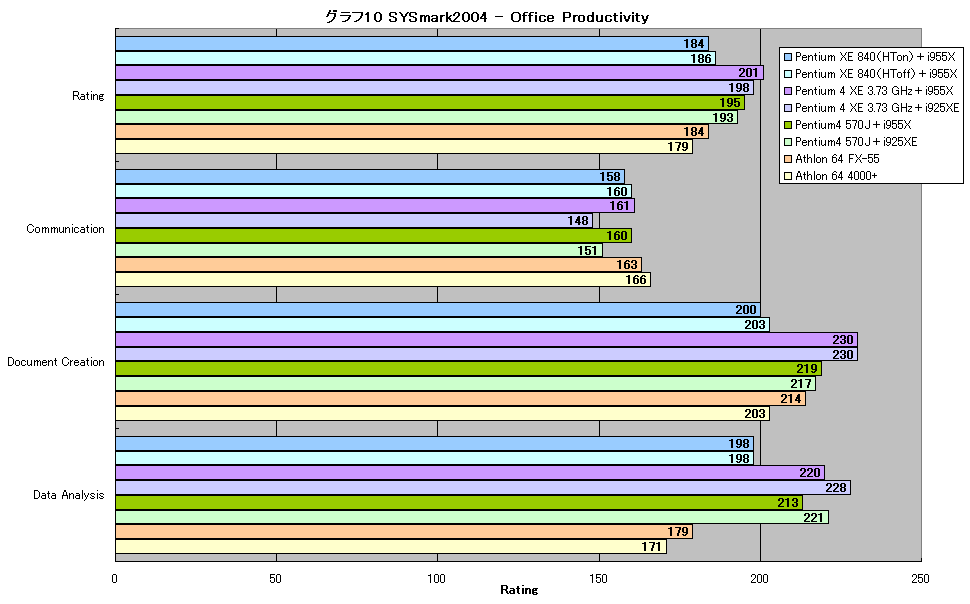Viewport: 970px width, 604px height.
Task: Click the Pentium XE 840(HTon) legend color swatch
Action: point(788,57)
